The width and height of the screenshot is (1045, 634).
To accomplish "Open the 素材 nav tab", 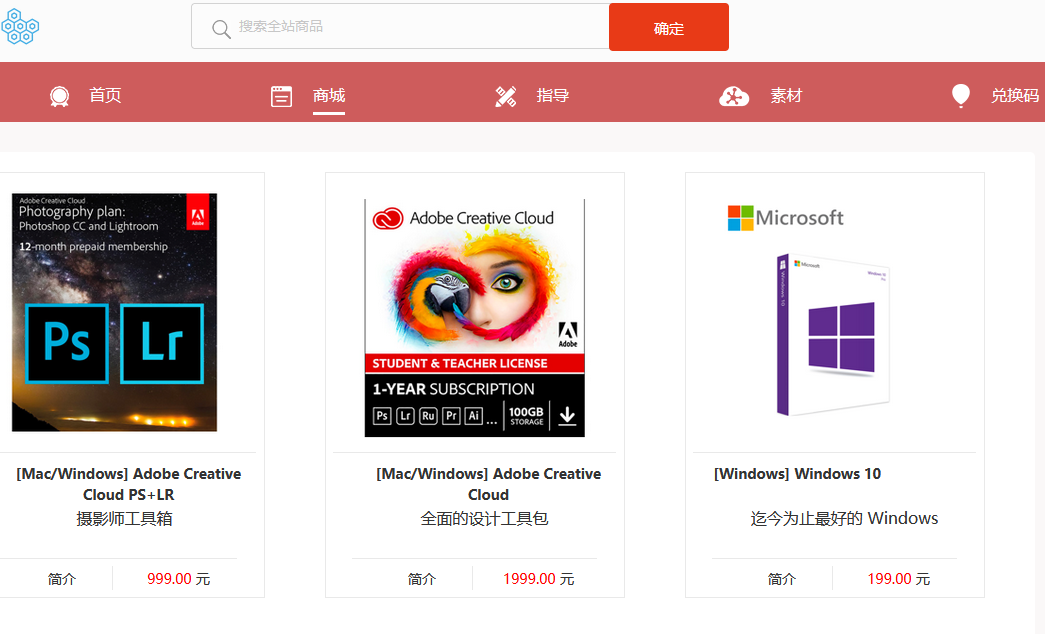I will pyautogui.click(x=786, y=95).
